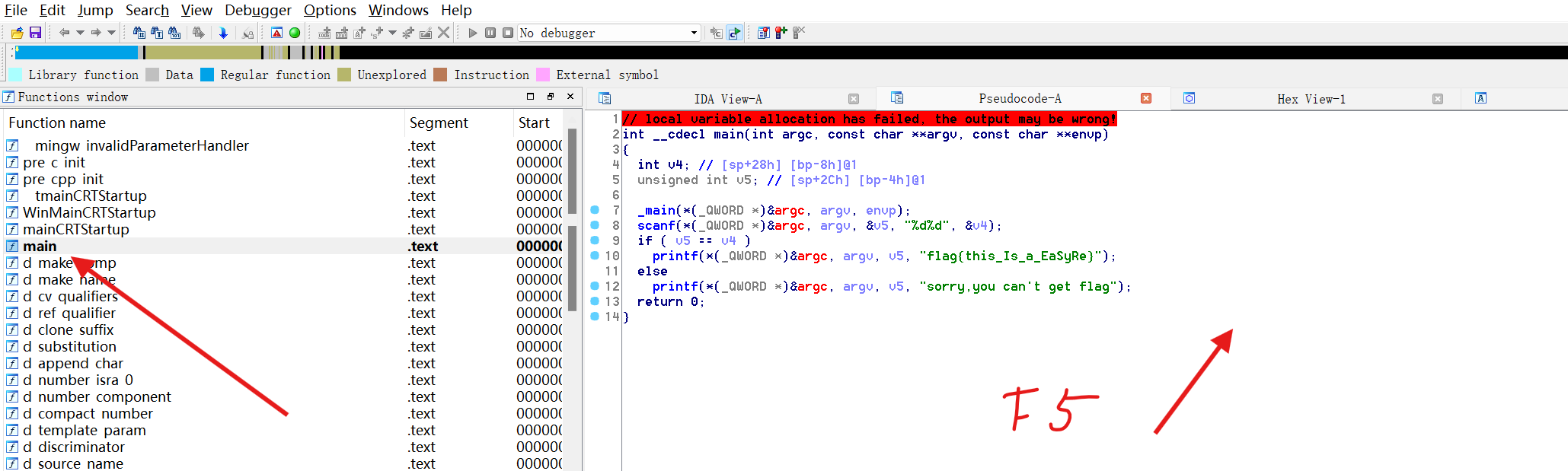This screenshot has width=1568, height=471.
Task: Click the gray X undefine toolbar icon
Action: click(x=444, y=33)
